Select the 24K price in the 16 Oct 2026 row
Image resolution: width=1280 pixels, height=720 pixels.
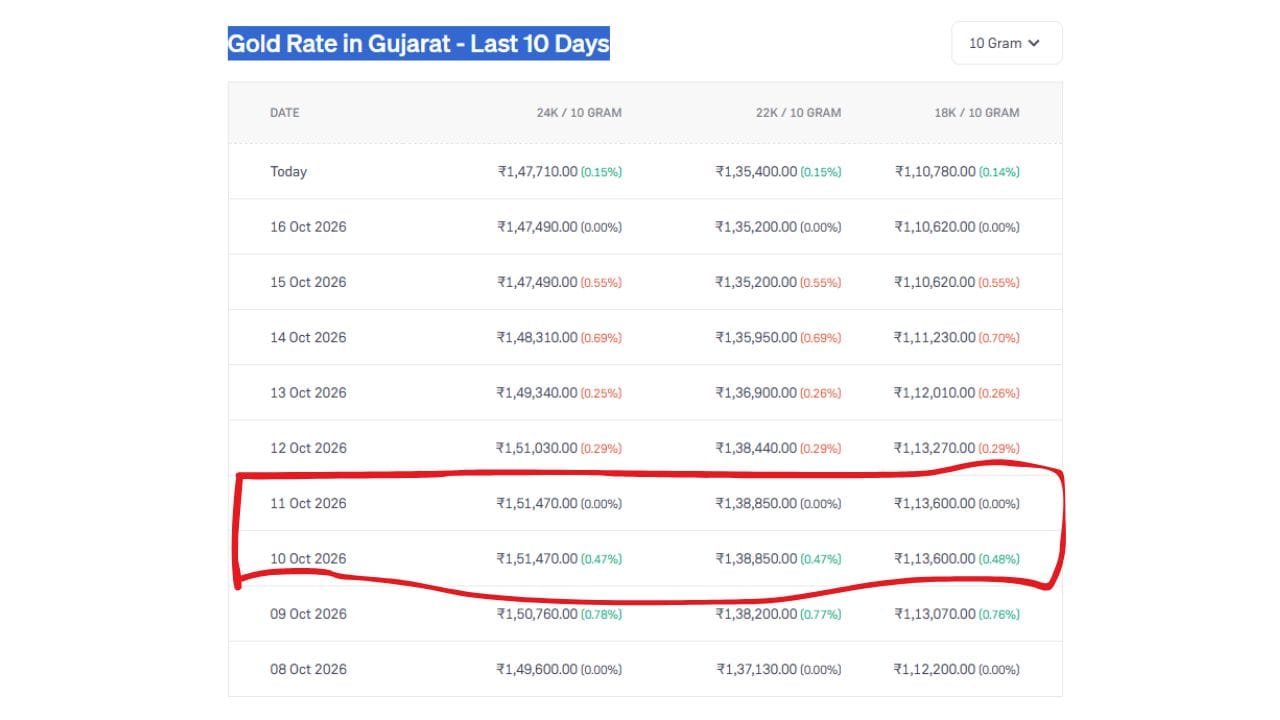coord(537,227)
